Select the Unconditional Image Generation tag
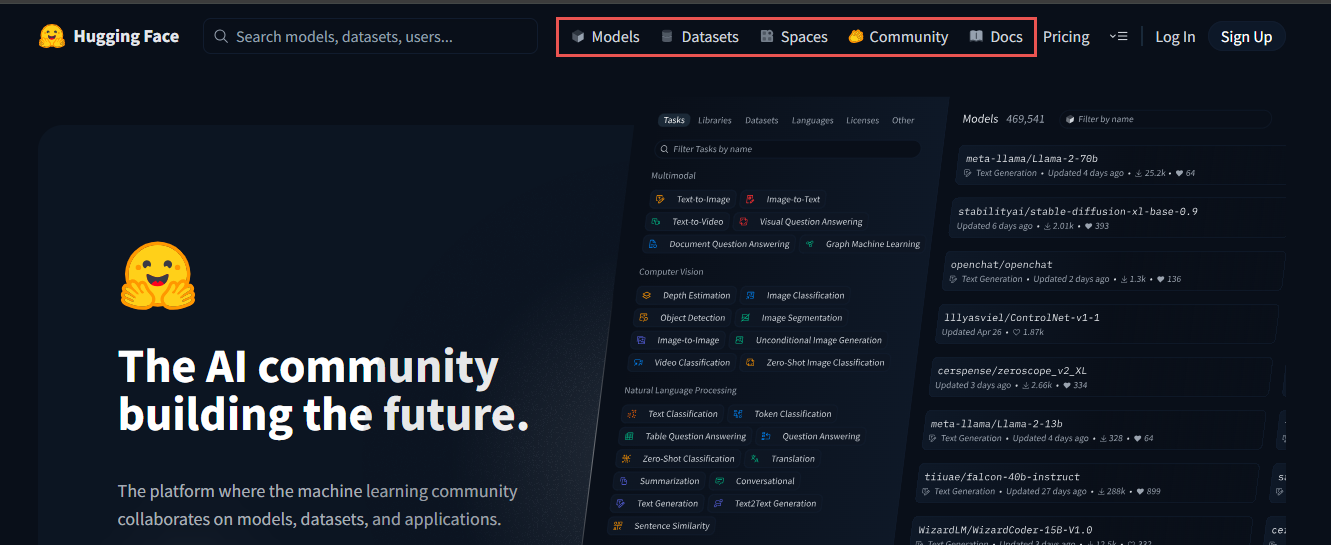 click(808, 340)
